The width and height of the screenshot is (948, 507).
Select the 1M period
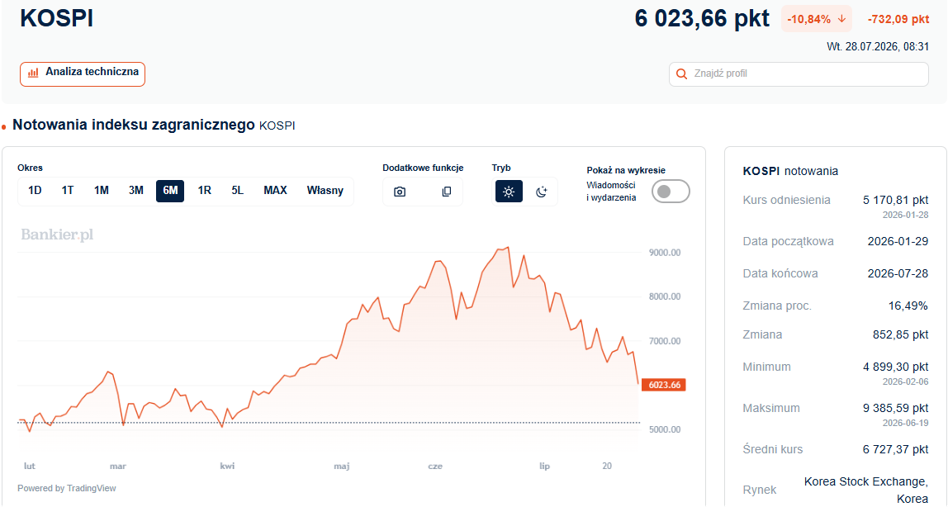click(101, 190)
